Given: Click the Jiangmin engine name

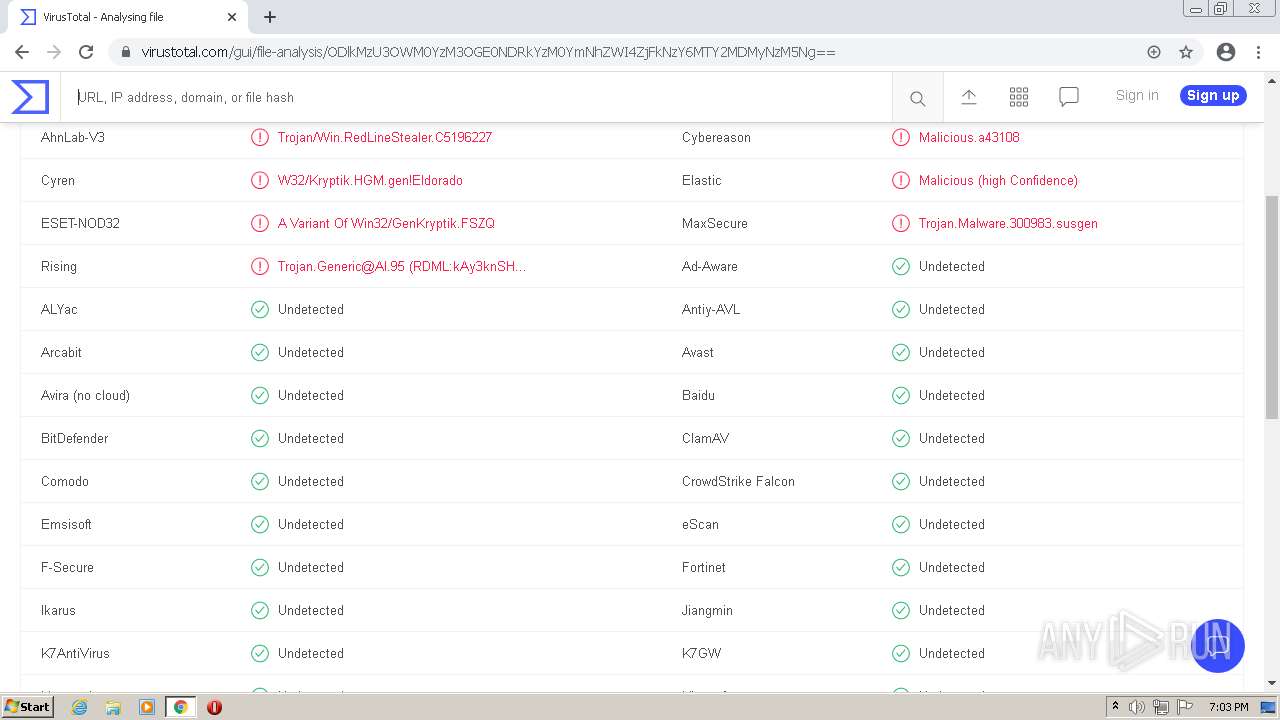Looking at the screenshot, I should coord(707,610).
